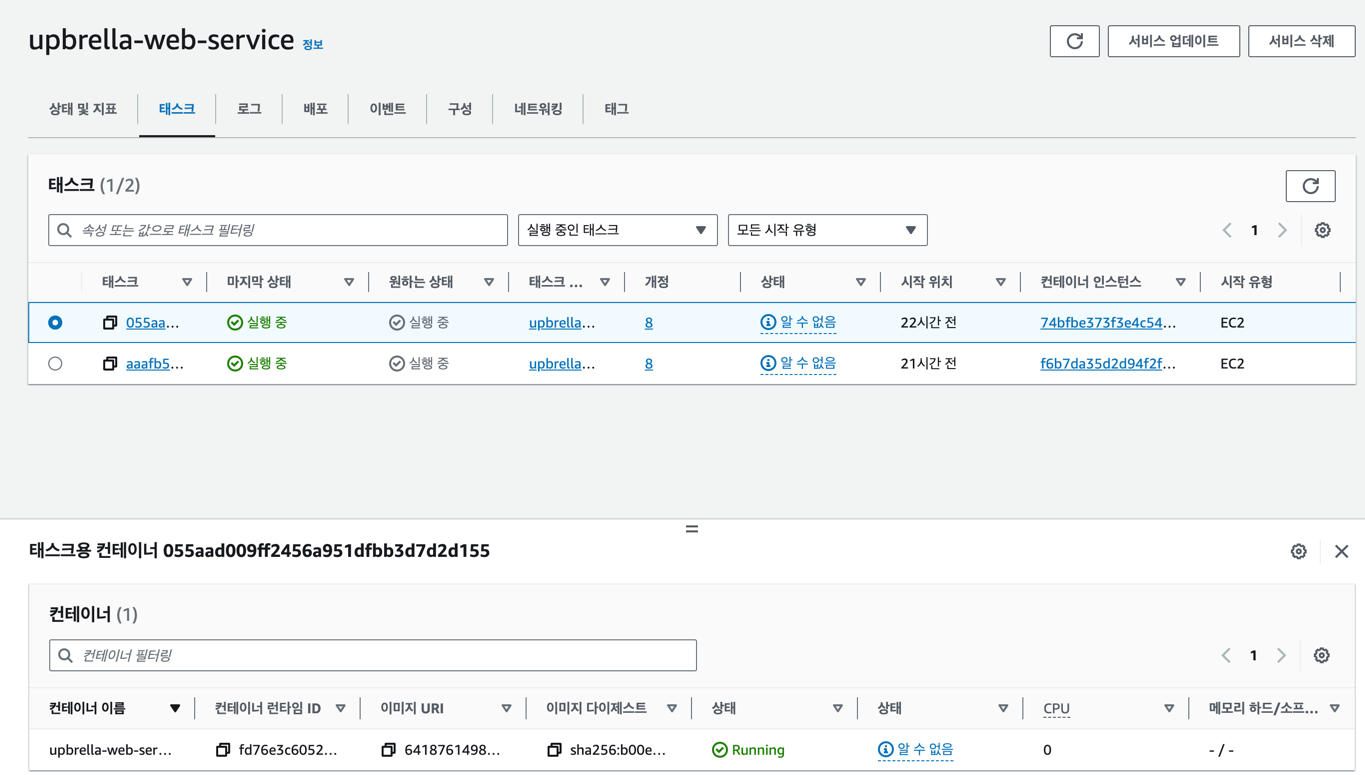Click the split panel resize handle

[691, 529]
